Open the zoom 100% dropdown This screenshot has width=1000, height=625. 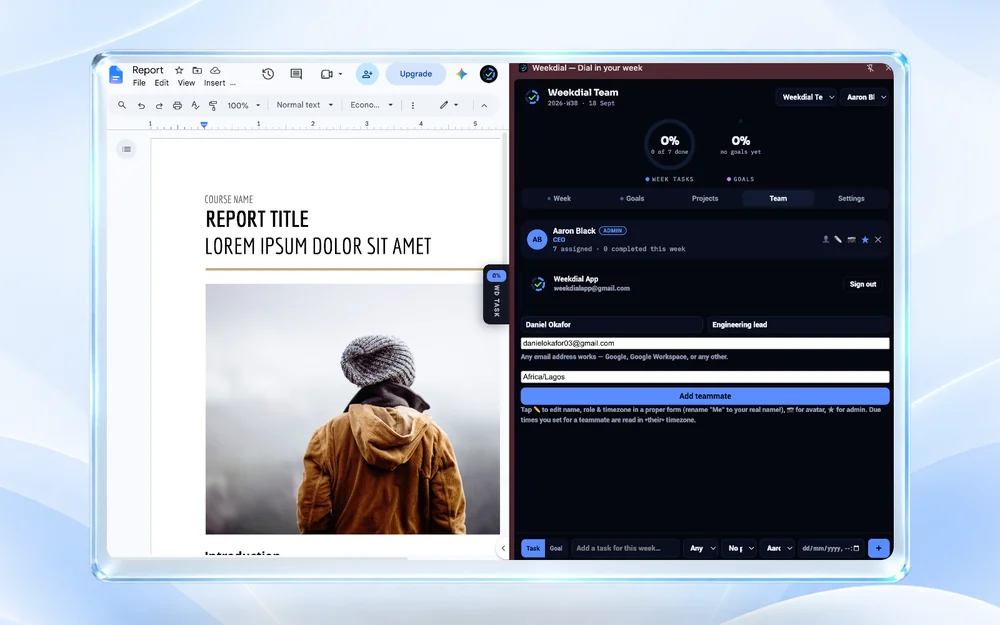(244, 106)
